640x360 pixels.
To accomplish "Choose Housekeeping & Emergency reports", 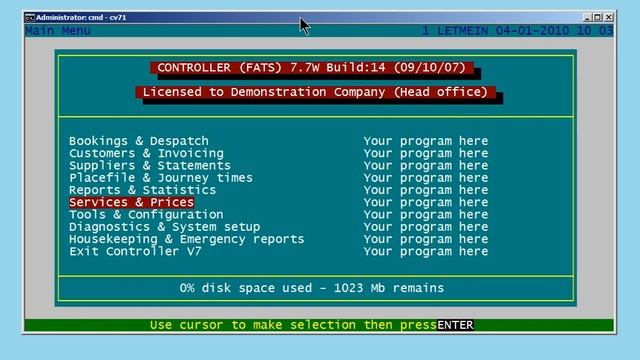I will tap(187, 239).
